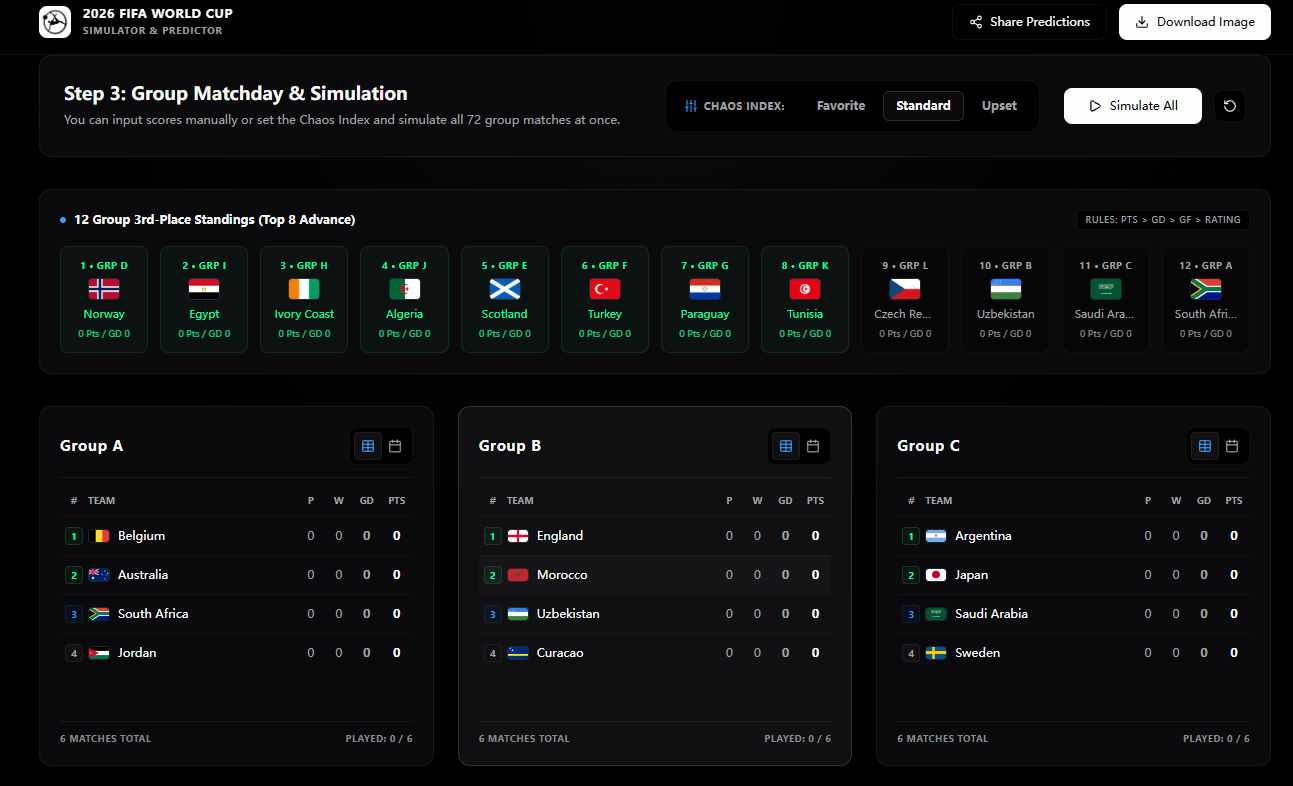
Task: Click Curacao's flag in Group B
Action: coord(518,653)
